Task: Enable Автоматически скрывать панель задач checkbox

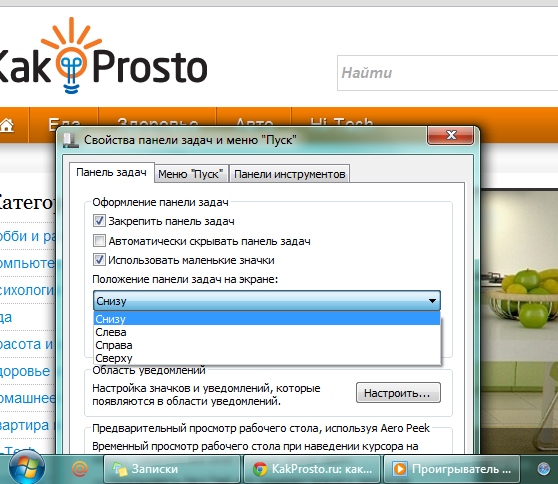Action: 99,241
